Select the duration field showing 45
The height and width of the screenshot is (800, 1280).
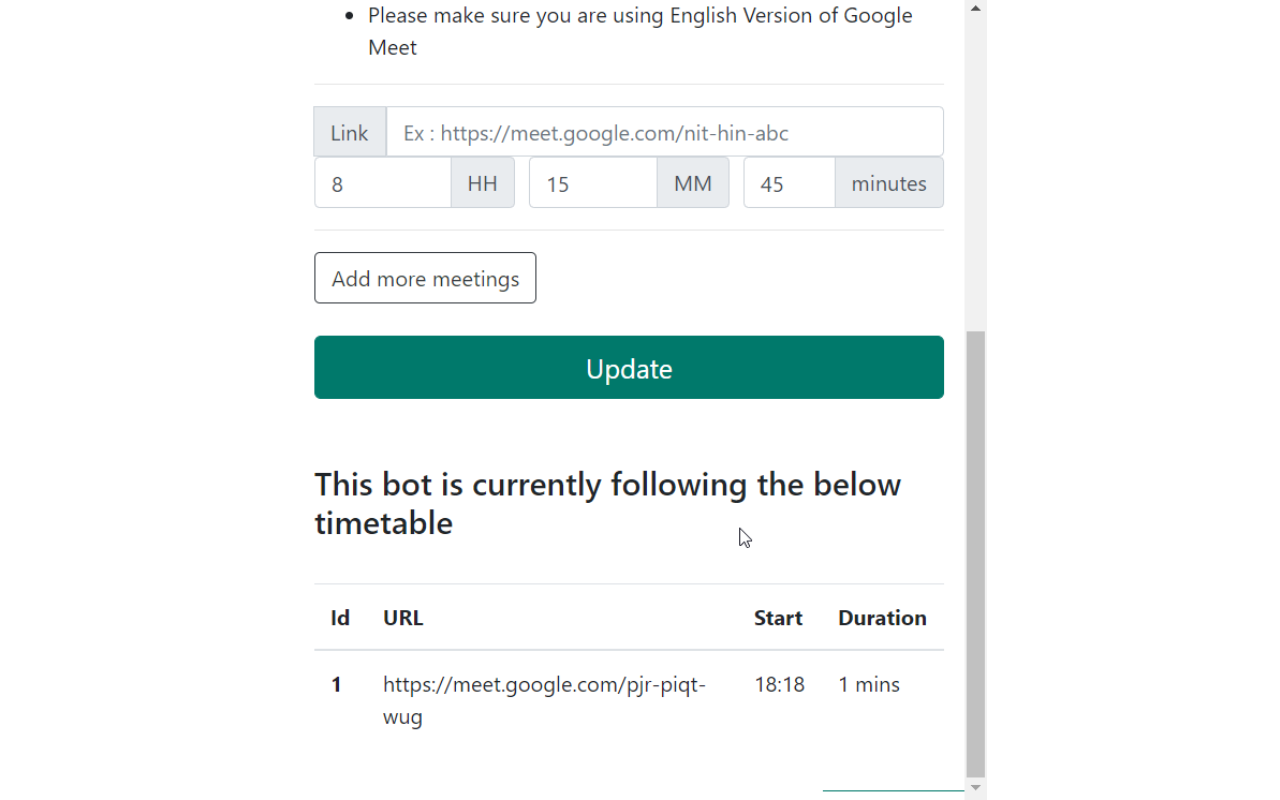pyautogui.click(x=789, y=184)
